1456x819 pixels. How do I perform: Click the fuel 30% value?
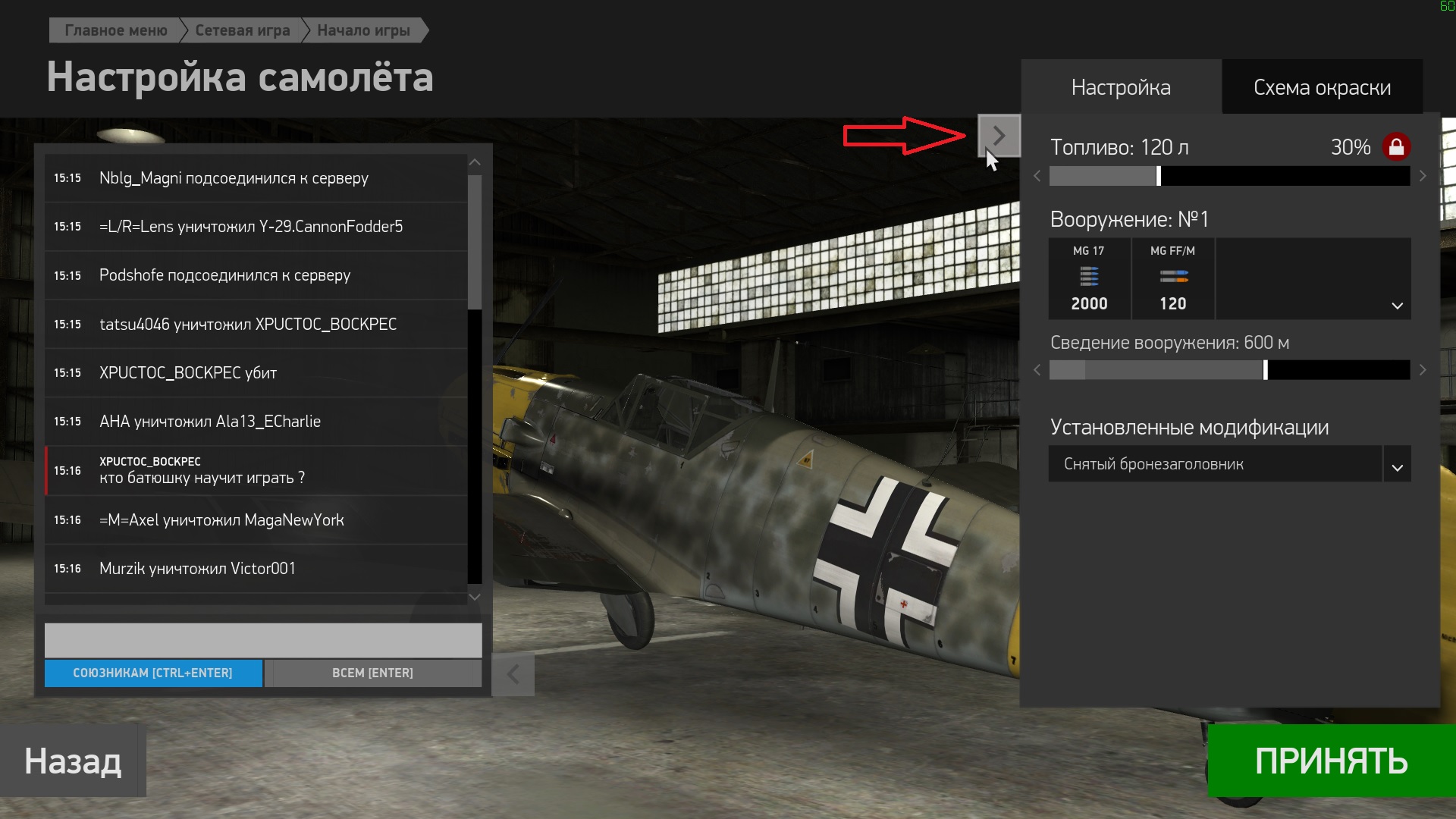[x=1351, y=147]
